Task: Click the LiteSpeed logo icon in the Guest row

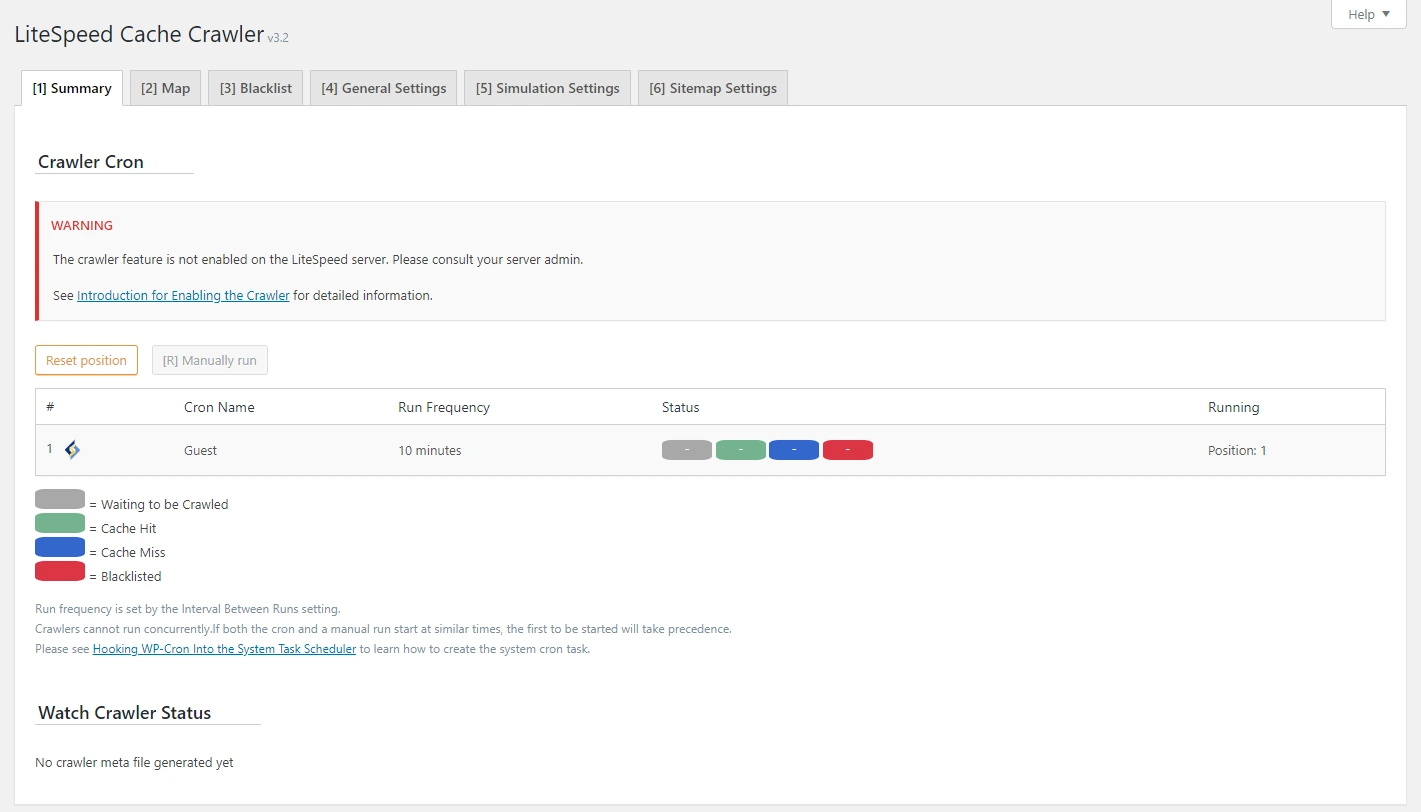Action: pyautogui.click(x=72, y=450)
